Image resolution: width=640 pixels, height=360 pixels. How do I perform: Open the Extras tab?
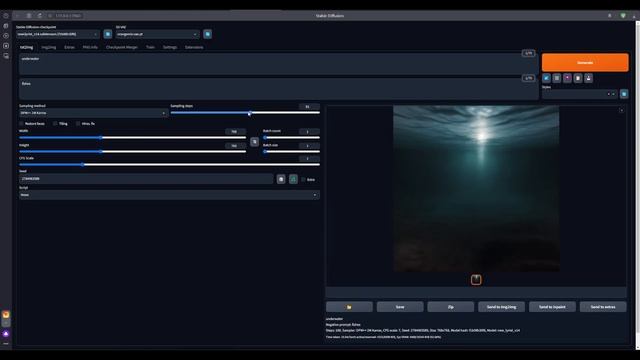[x=69, y=47]
